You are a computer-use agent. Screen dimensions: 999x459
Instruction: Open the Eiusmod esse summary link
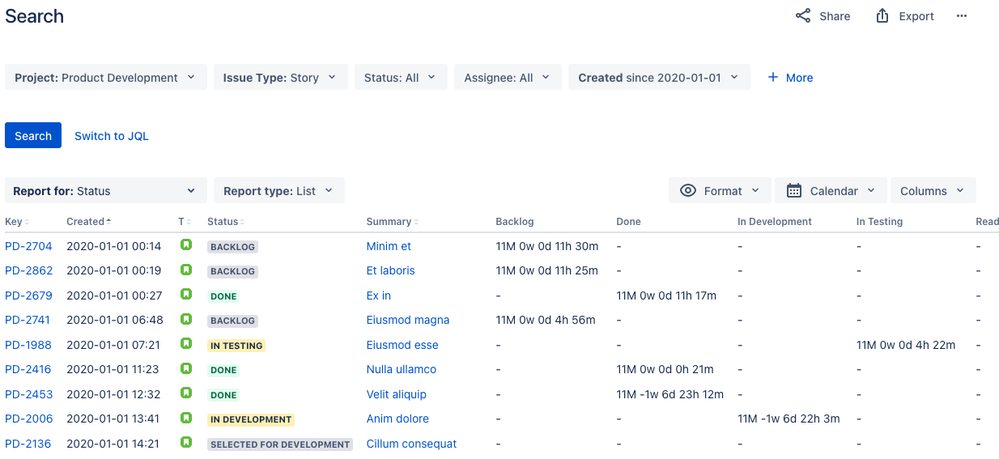(402, 345)
